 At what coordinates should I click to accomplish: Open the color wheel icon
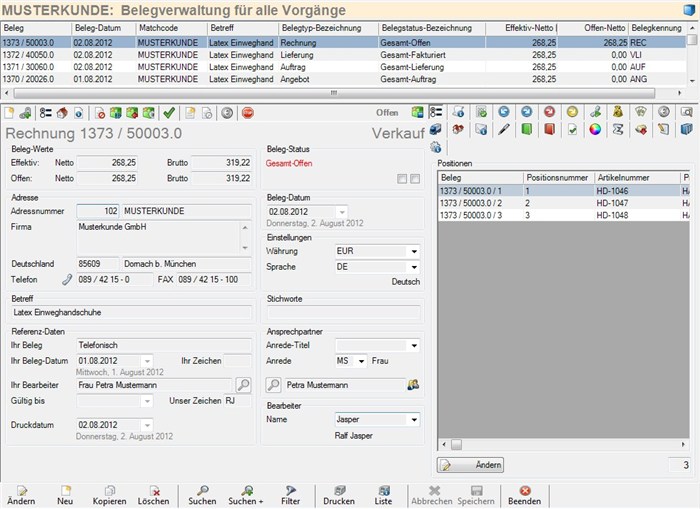tap(595, 130)
